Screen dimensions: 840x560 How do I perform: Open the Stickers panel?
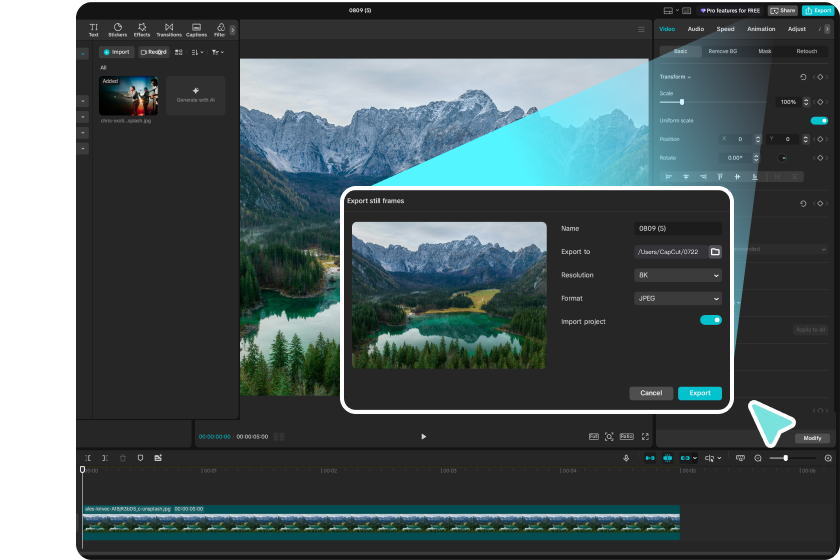pos(118,29)
